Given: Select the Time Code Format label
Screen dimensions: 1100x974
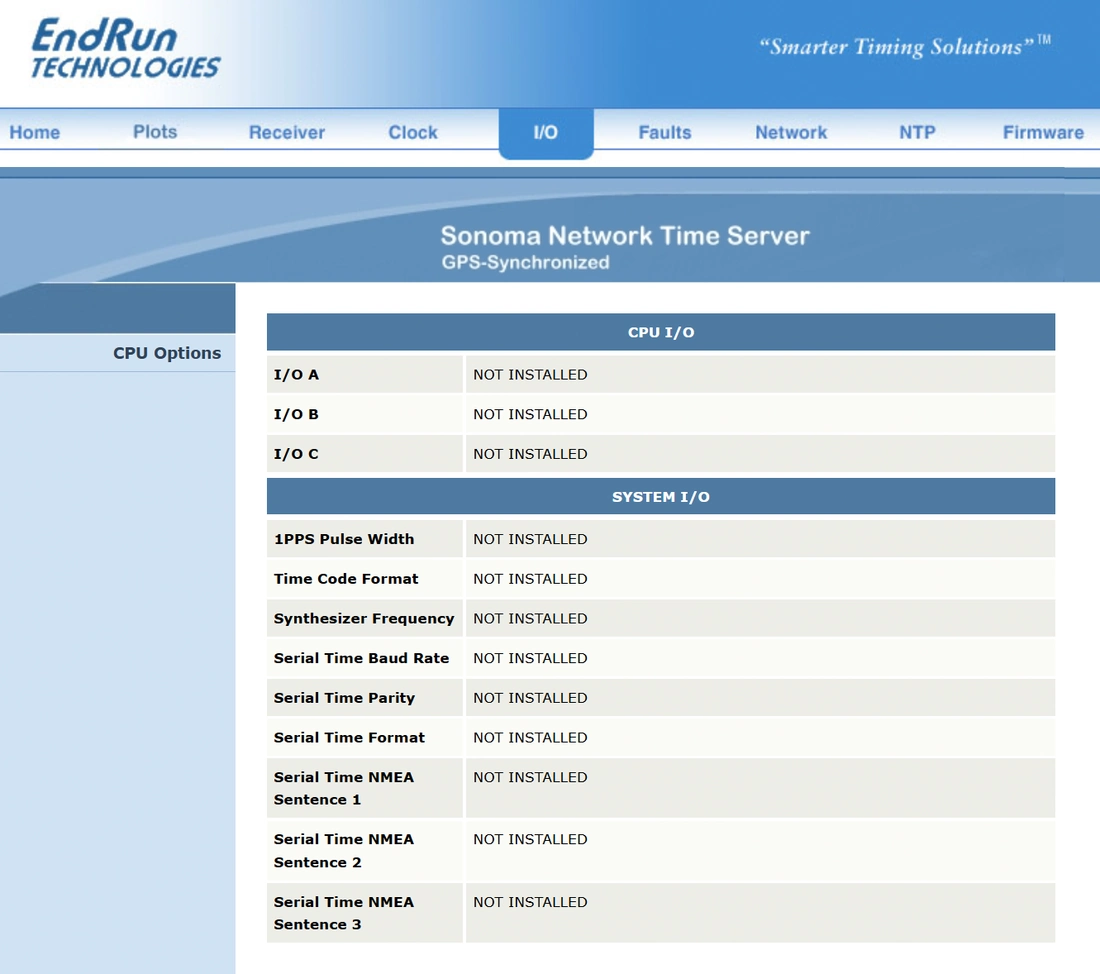Looking at the screenshot, I should [x=346, y=579].
